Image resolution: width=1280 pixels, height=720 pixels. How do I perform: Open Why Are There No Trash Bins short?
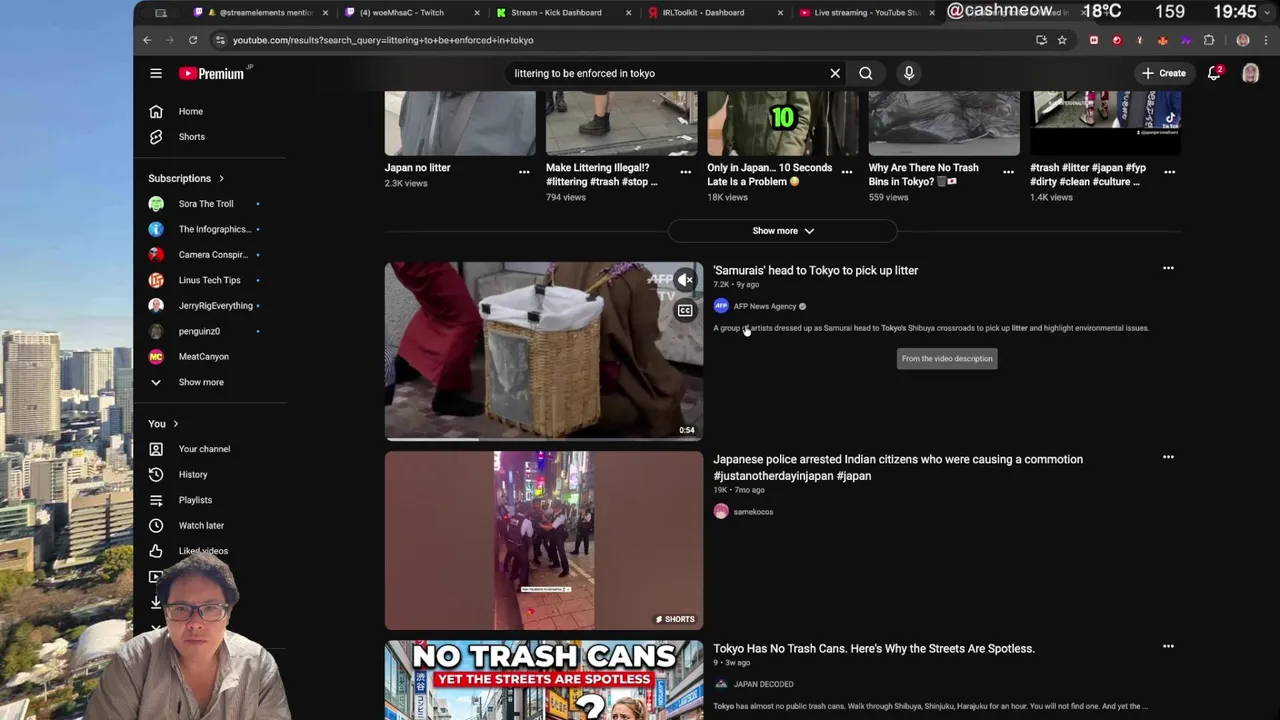923,175
